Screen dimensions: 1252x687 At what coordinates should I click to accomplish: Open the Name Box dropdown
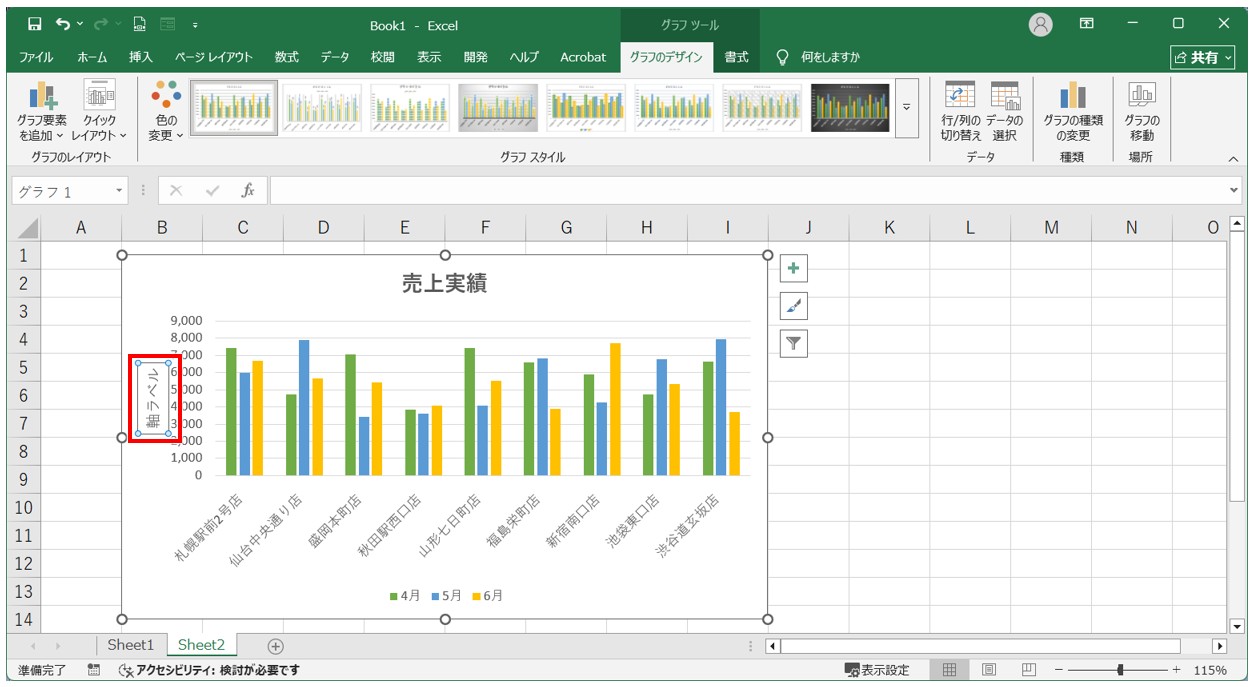coord(120,190)
